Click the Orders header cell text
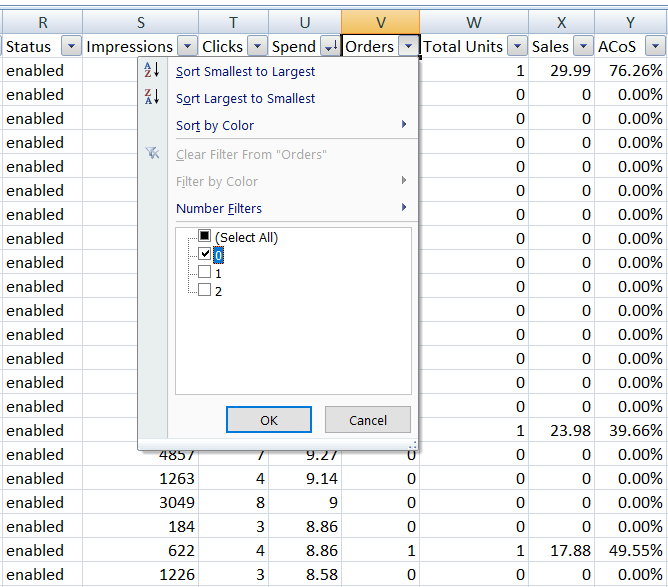 pos(369,46)
